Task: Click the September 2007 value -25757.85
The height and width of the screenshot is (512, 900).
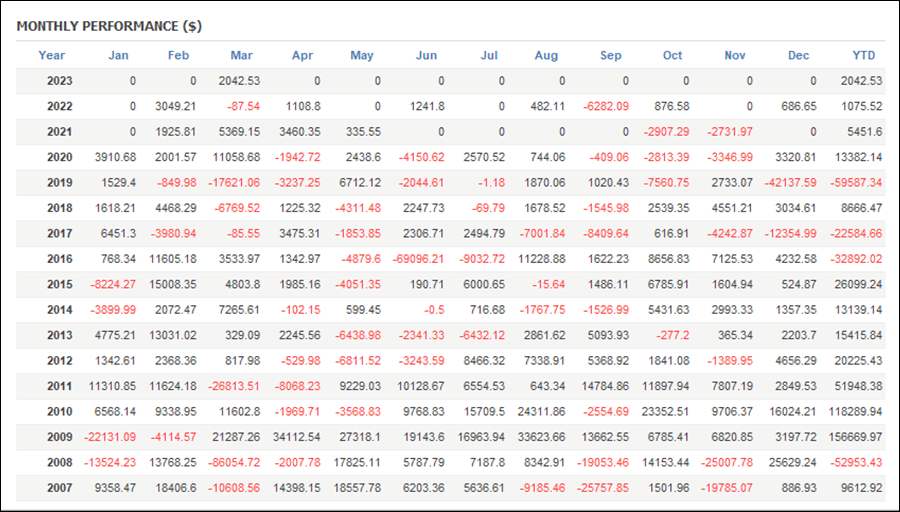Action: coord(603,488)
